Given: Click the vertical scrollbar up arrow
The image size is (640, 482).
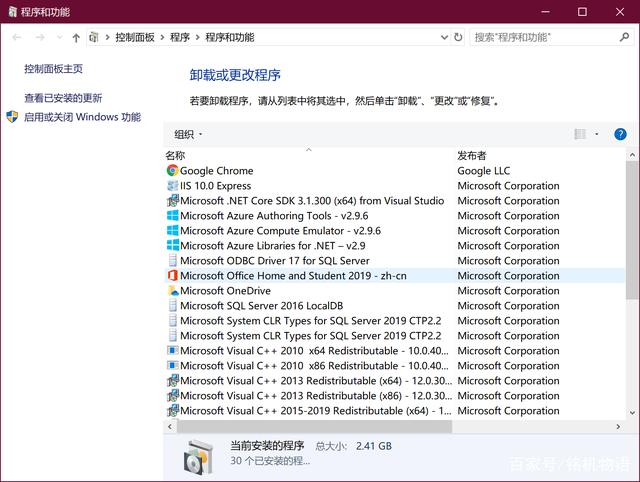Looking at the screenshot, I should pyautogui.click(x=632, y=155).
